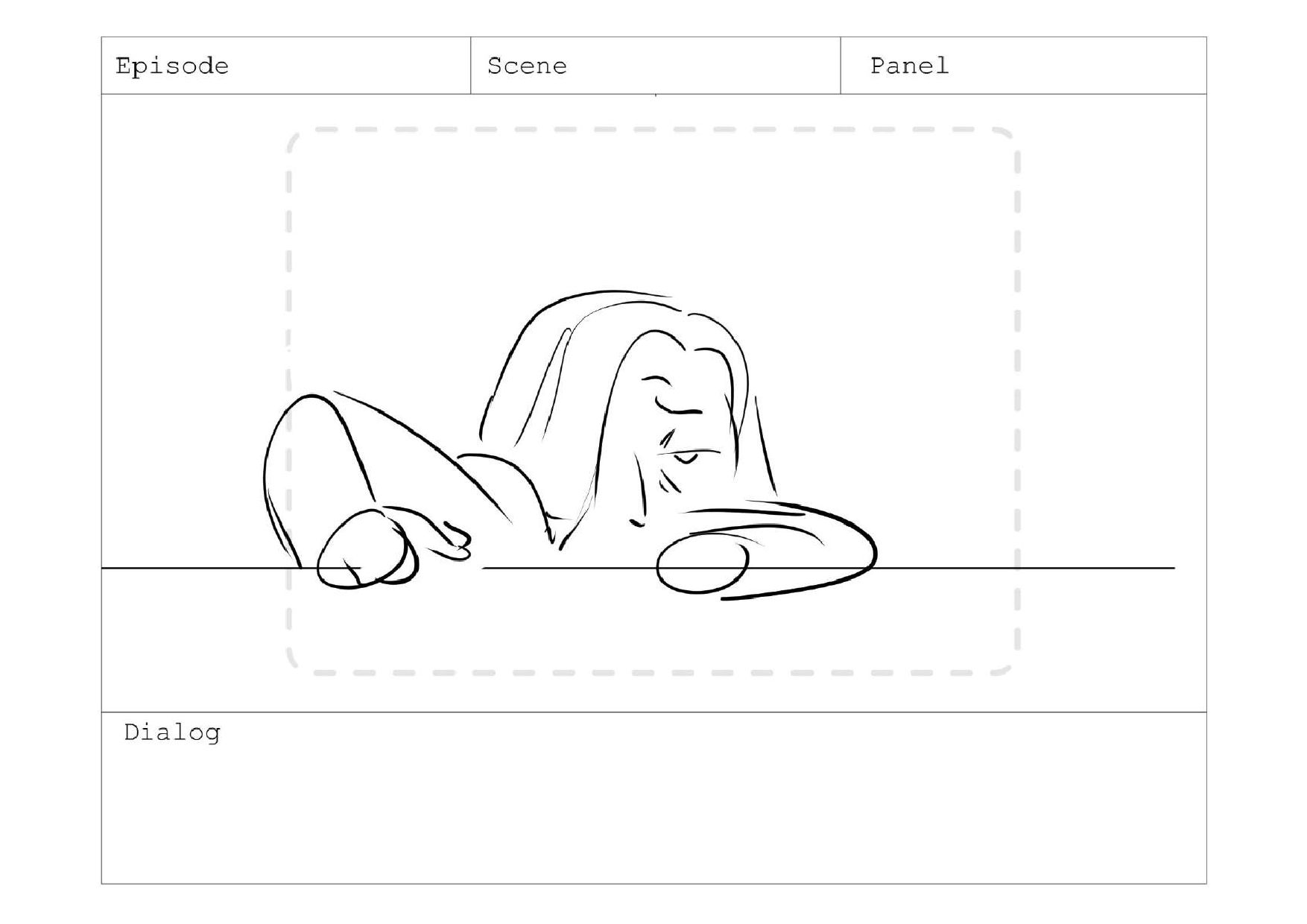This screenshot has height=924, width=1307.
Task: Select the clenched fist on the left
Action: click(367, 548)
